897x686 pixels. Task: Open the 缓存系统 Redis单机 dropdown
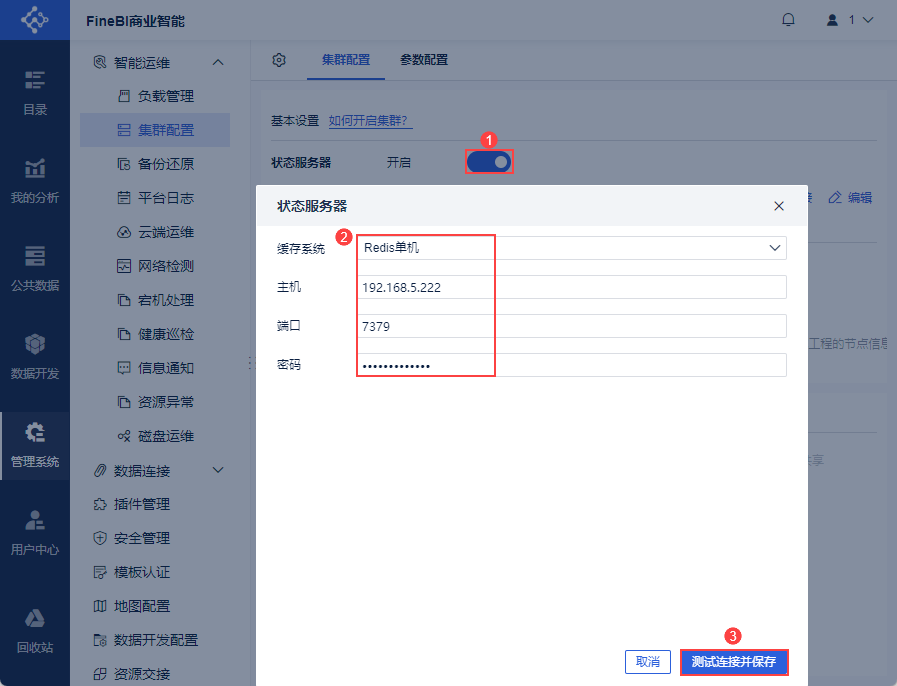571,248
